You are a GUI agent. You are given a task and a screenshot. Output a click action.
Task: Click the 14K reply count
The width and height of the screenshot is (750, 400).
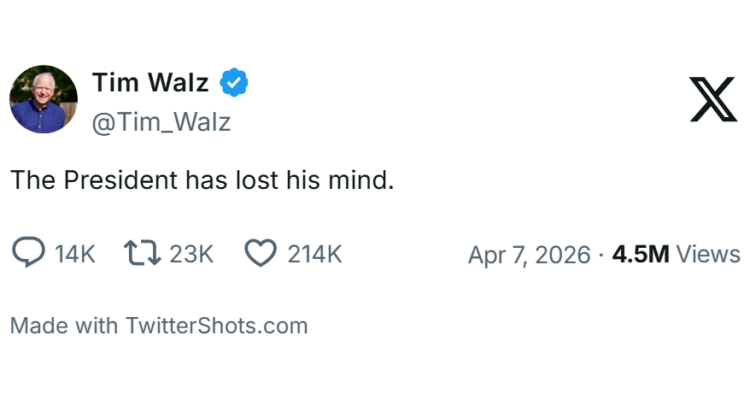75,254
